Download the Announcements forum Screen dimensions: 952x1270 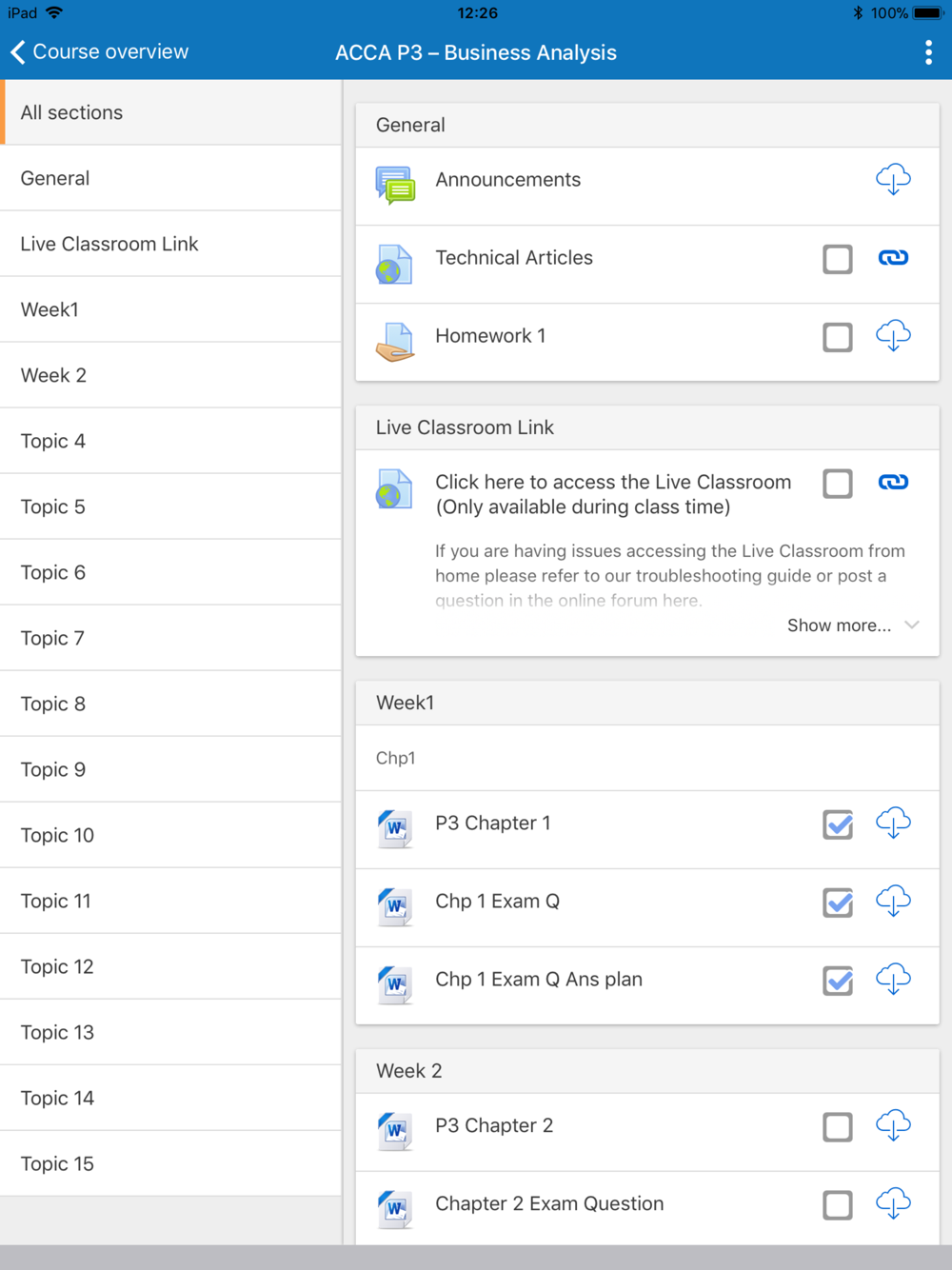coord(893,180)
